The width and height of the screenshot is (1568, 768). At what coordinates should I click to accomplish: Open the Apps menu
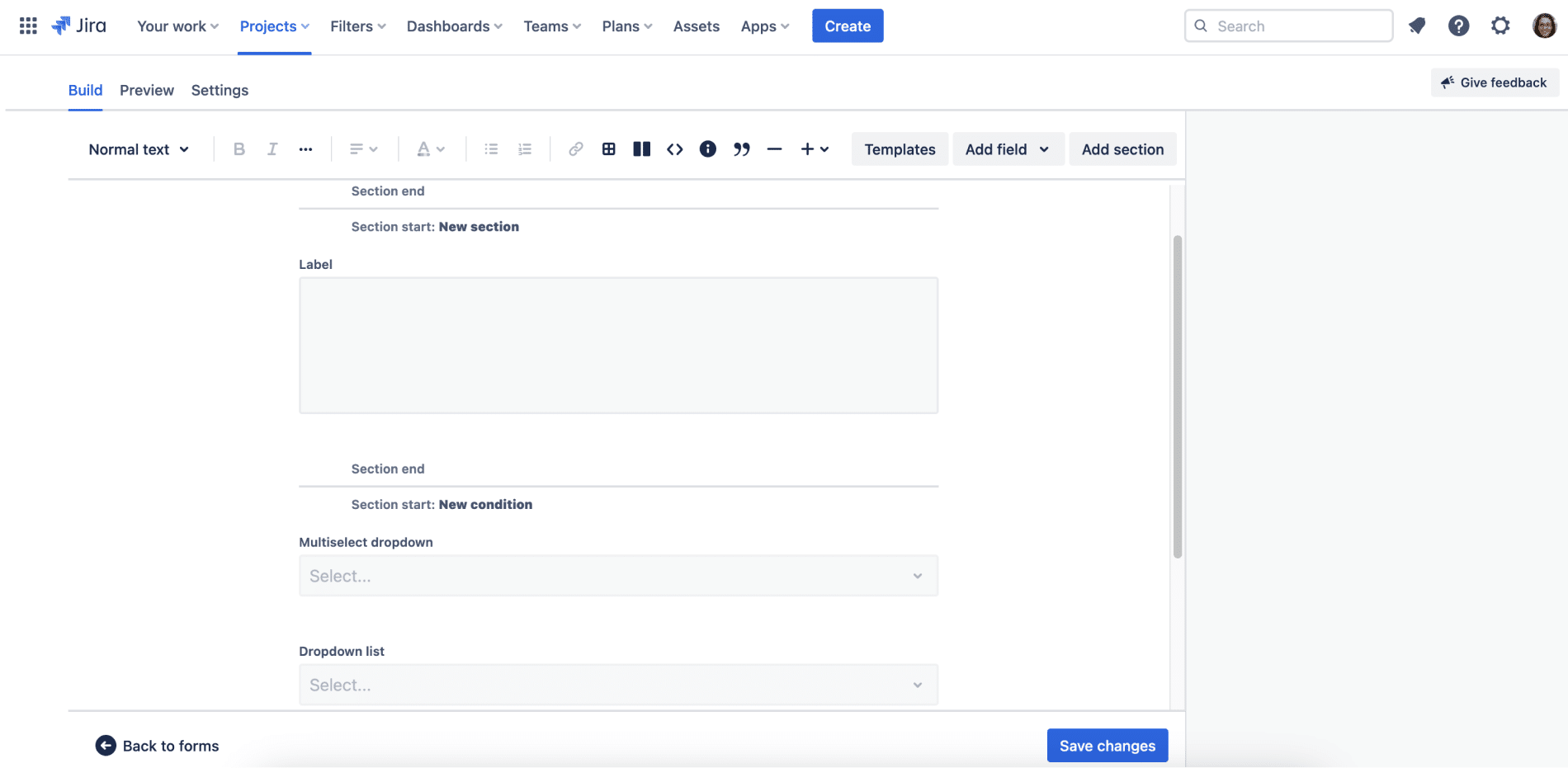(765, 26)
